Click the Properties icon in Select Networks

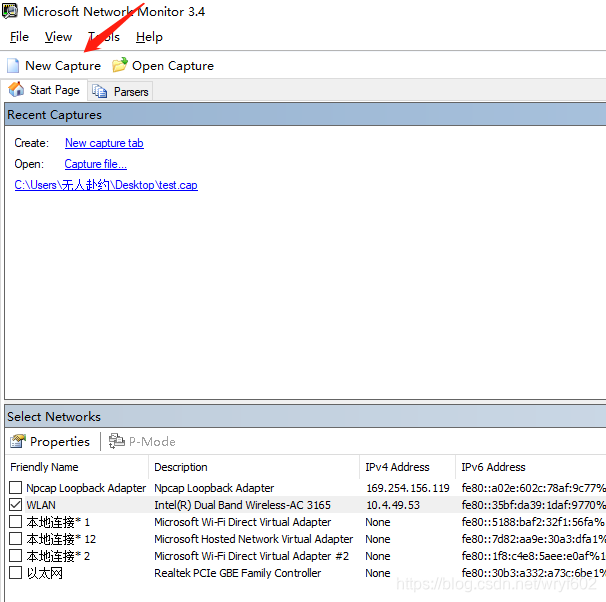[18, 441]
